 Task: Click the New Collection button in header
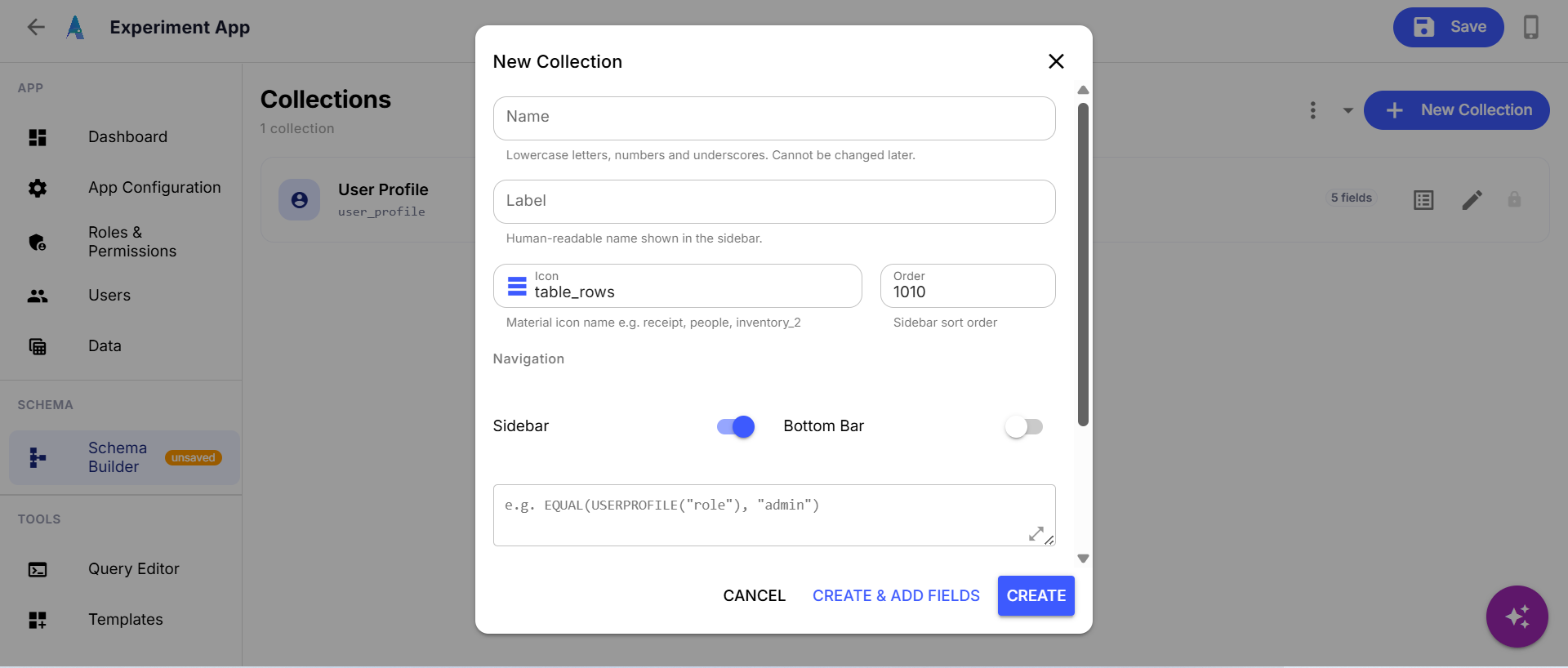(x=1457, y=110)
